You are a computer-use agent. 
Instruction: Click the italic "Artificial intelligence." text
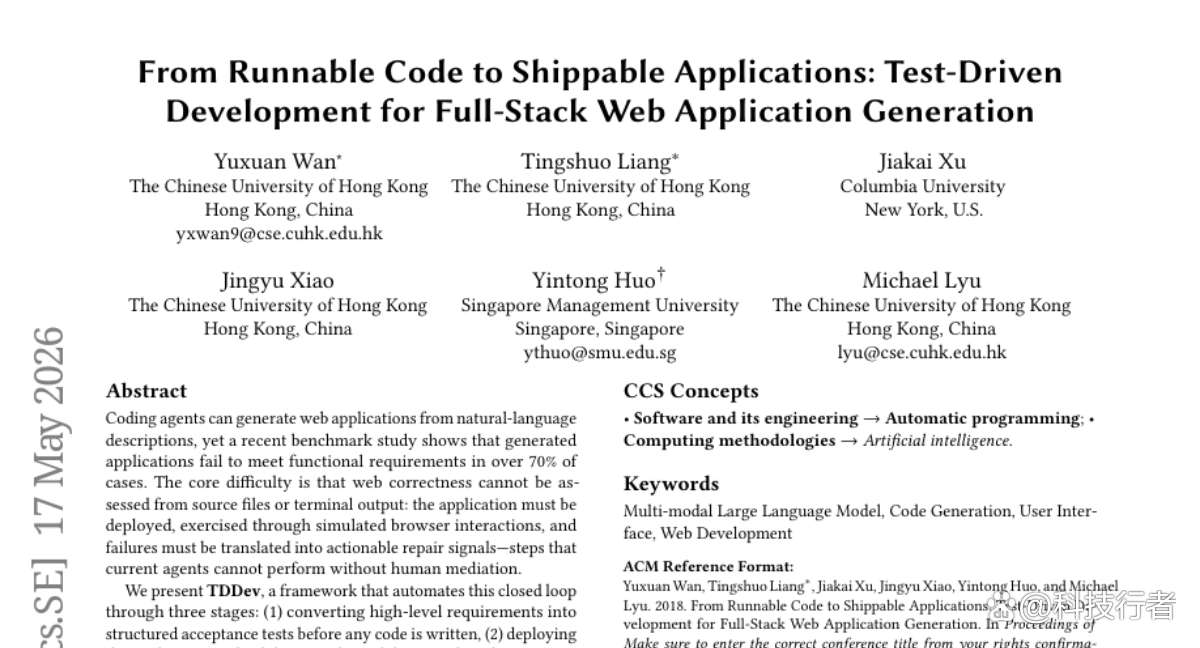coord(938,440)
